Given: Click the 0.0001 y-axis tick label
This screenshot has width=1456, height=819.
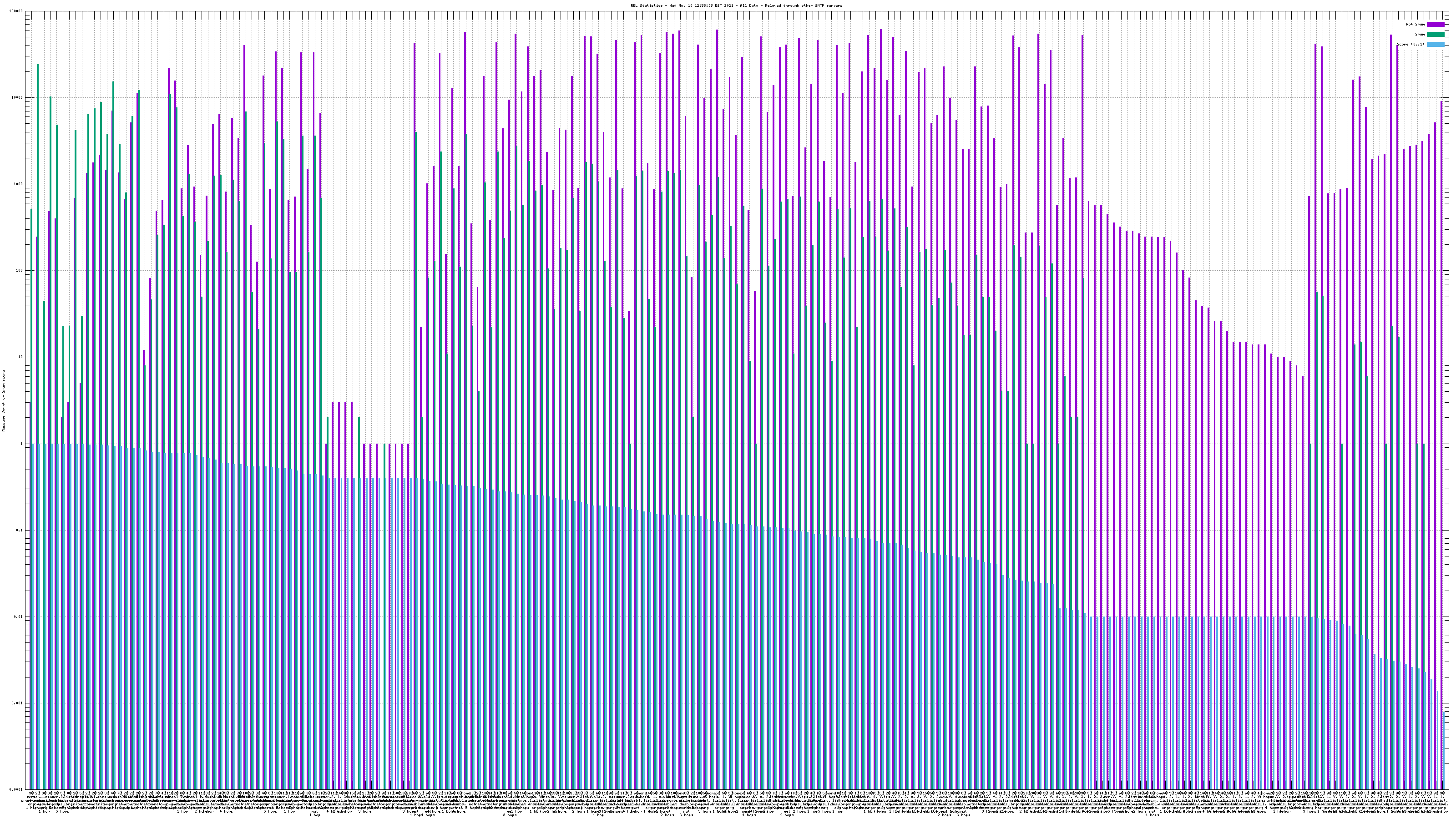Looking at the screenshot, I should click(x=17, y=789).
